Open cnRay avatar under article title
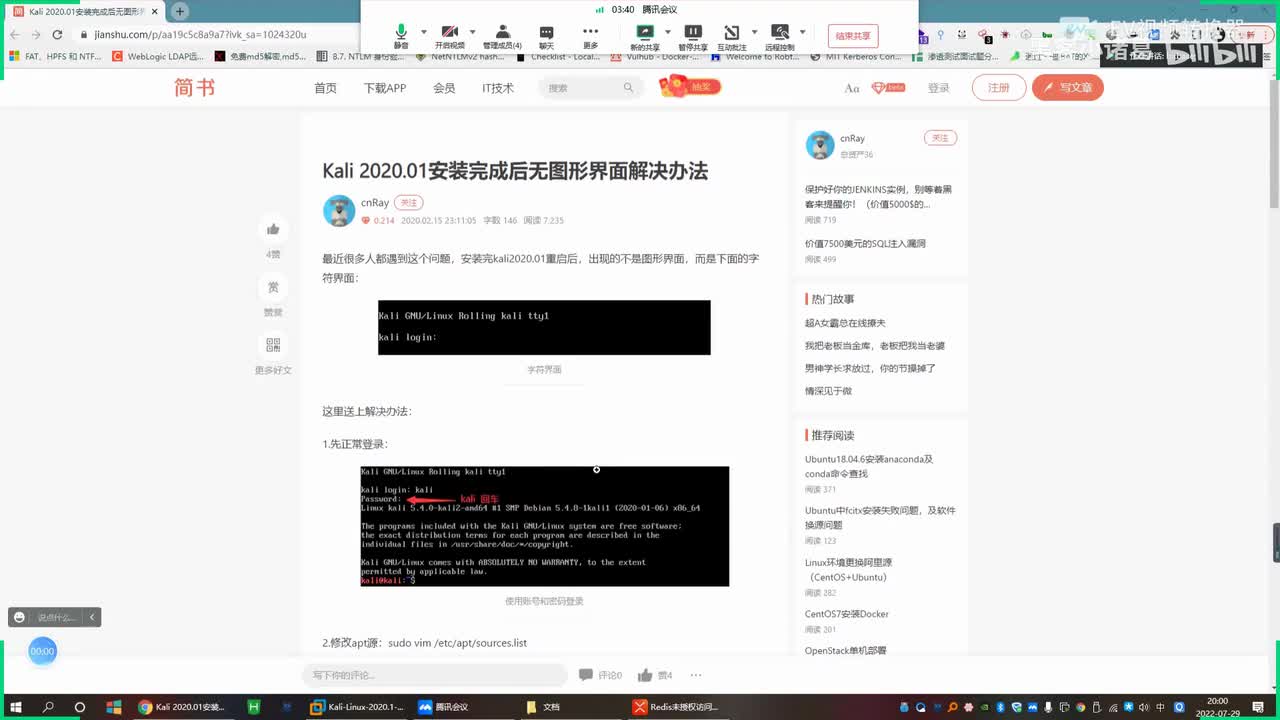The width and height of the screenshot is (1280, 720). (339, 211)
